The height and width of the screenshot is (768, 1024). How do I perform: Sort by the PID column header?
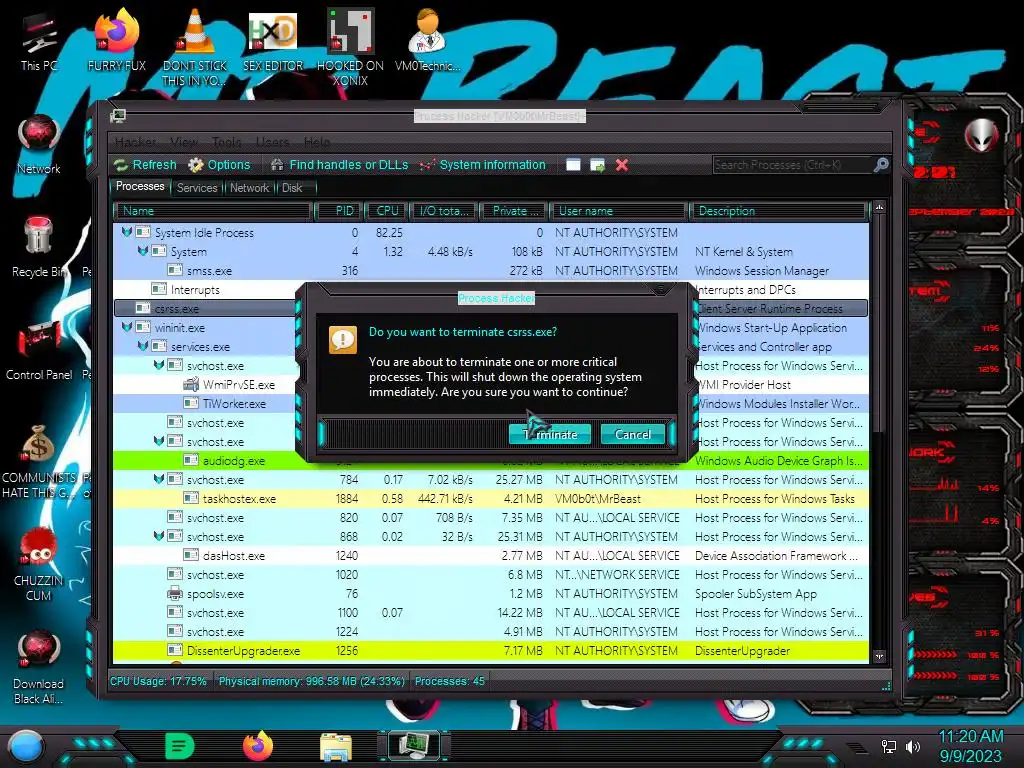338,211
